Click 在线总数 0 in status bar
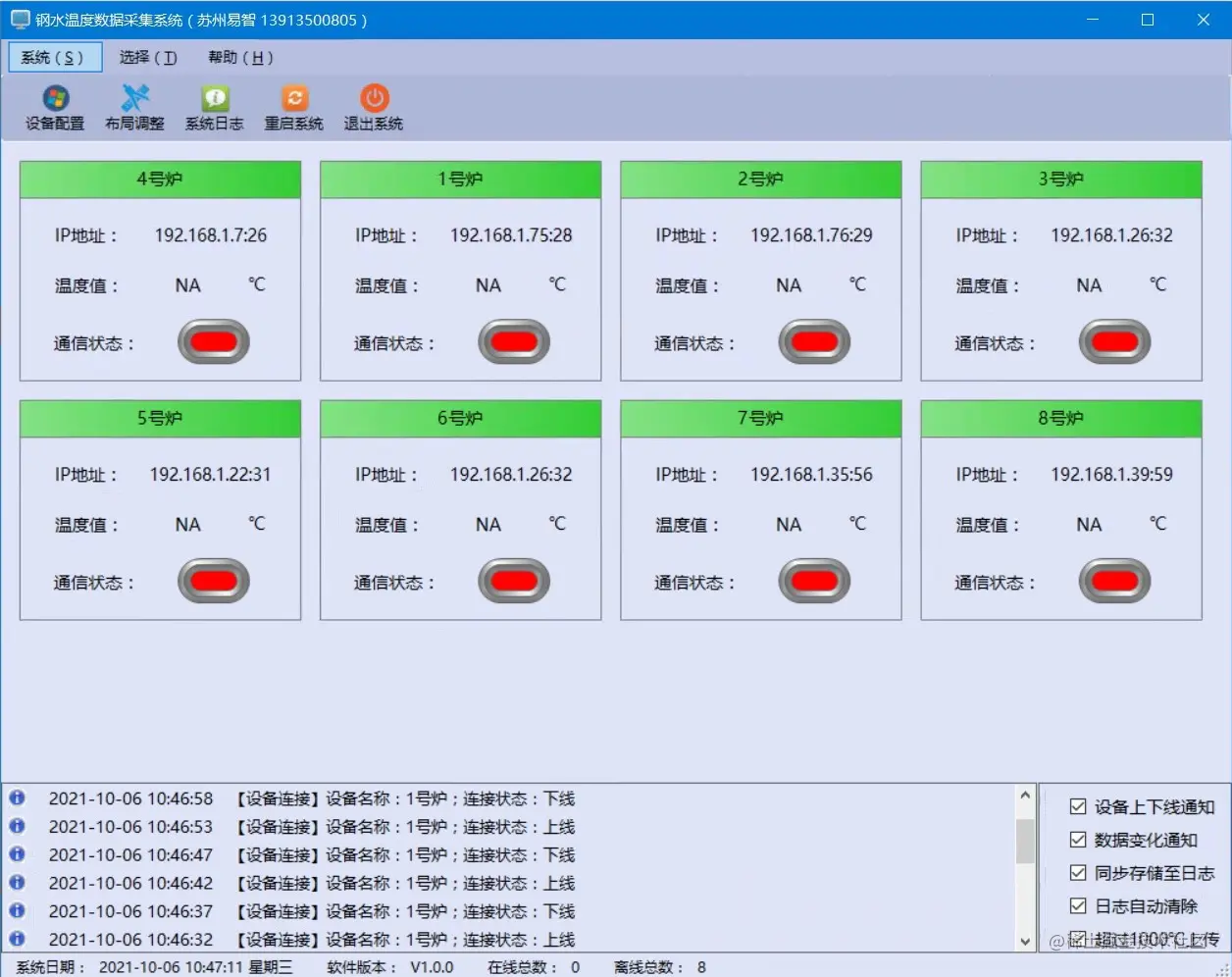1232x977 pixels. [534, 967]
